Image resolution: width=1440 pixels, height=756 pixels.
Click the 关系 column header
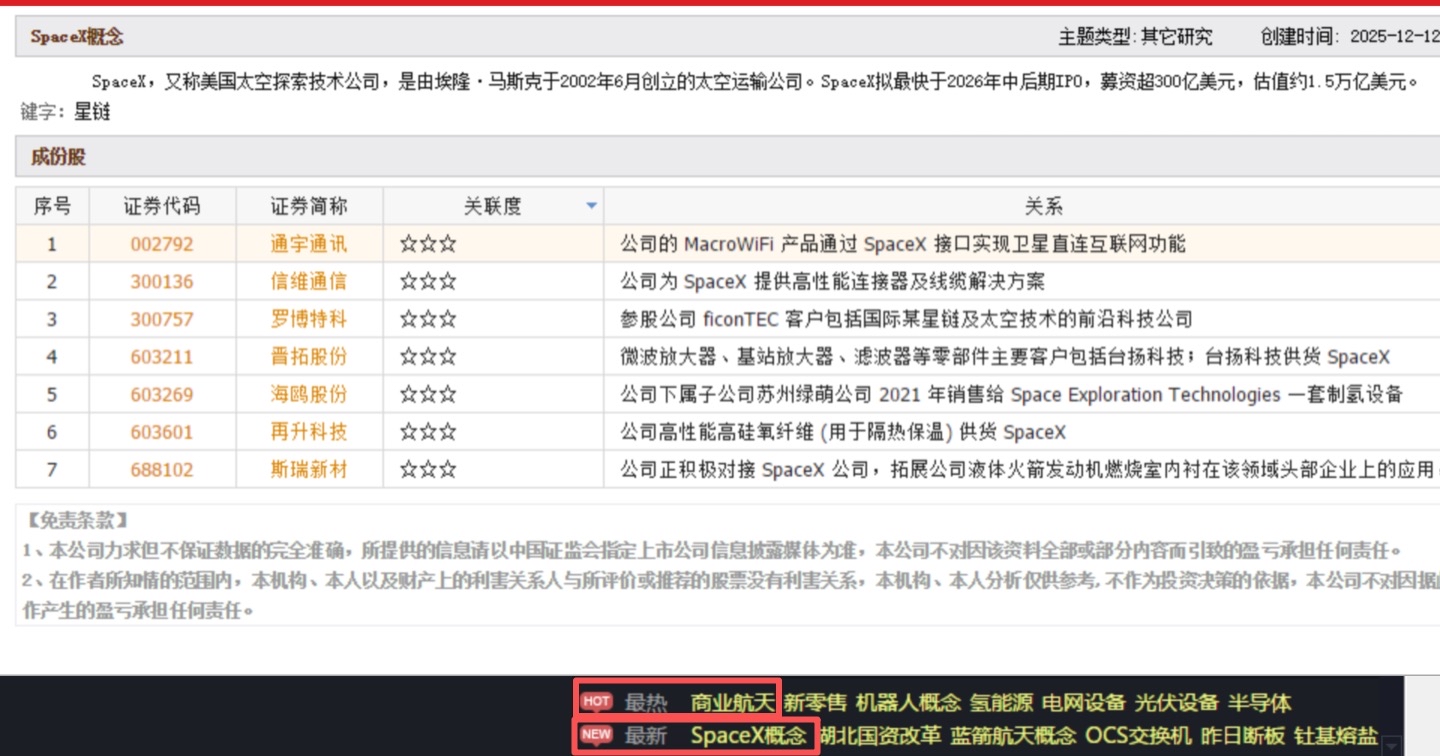click(1043, 207)
